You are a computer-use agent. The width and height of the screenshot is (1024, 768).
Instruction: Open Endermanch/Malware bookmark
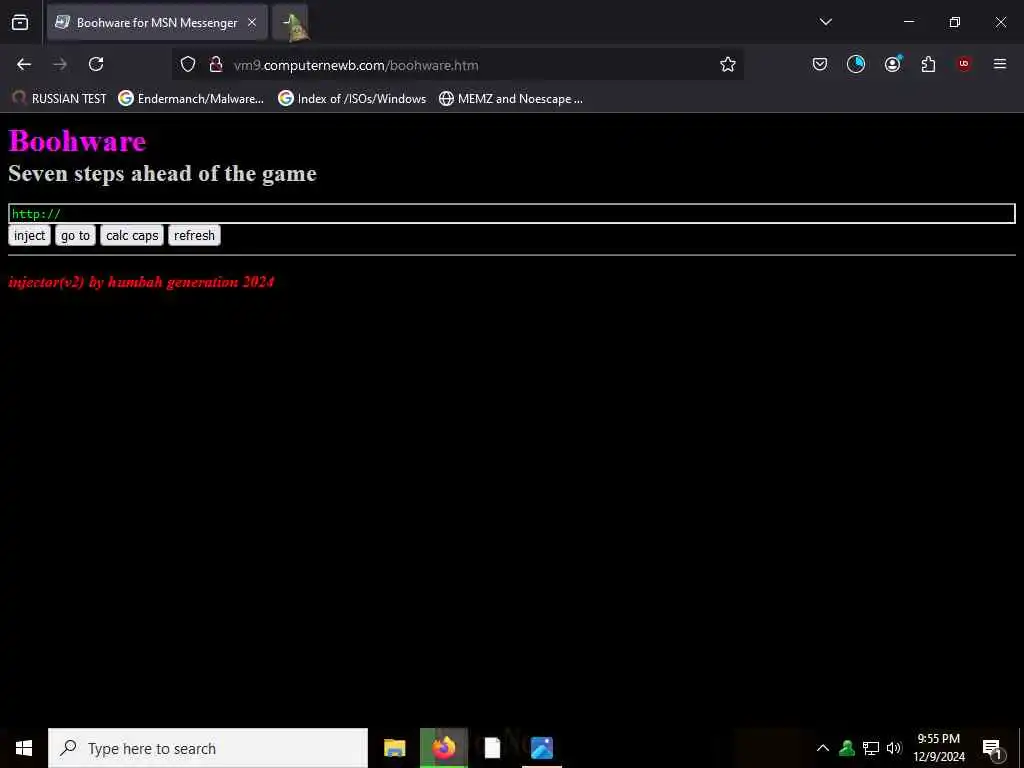[191, 99]
